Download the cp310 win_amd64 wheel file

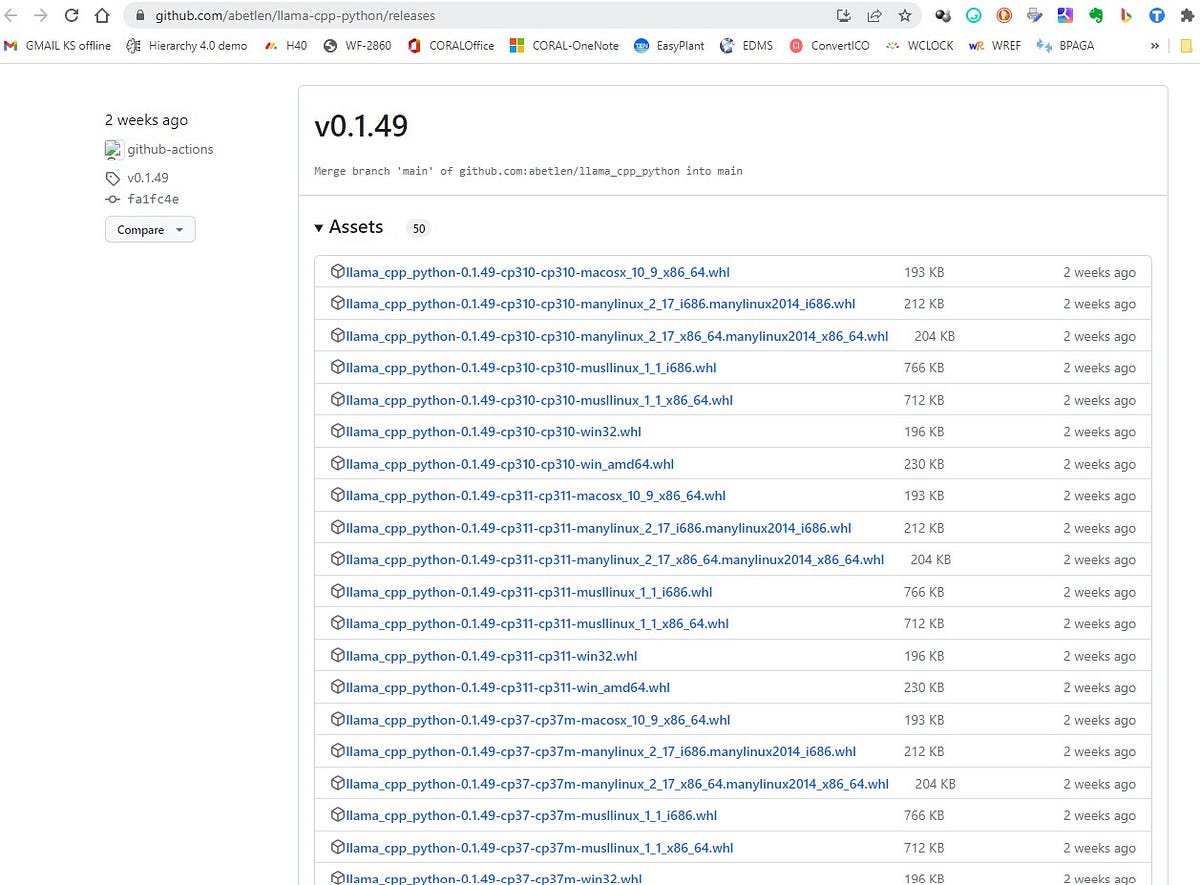(x=510, y=463)
